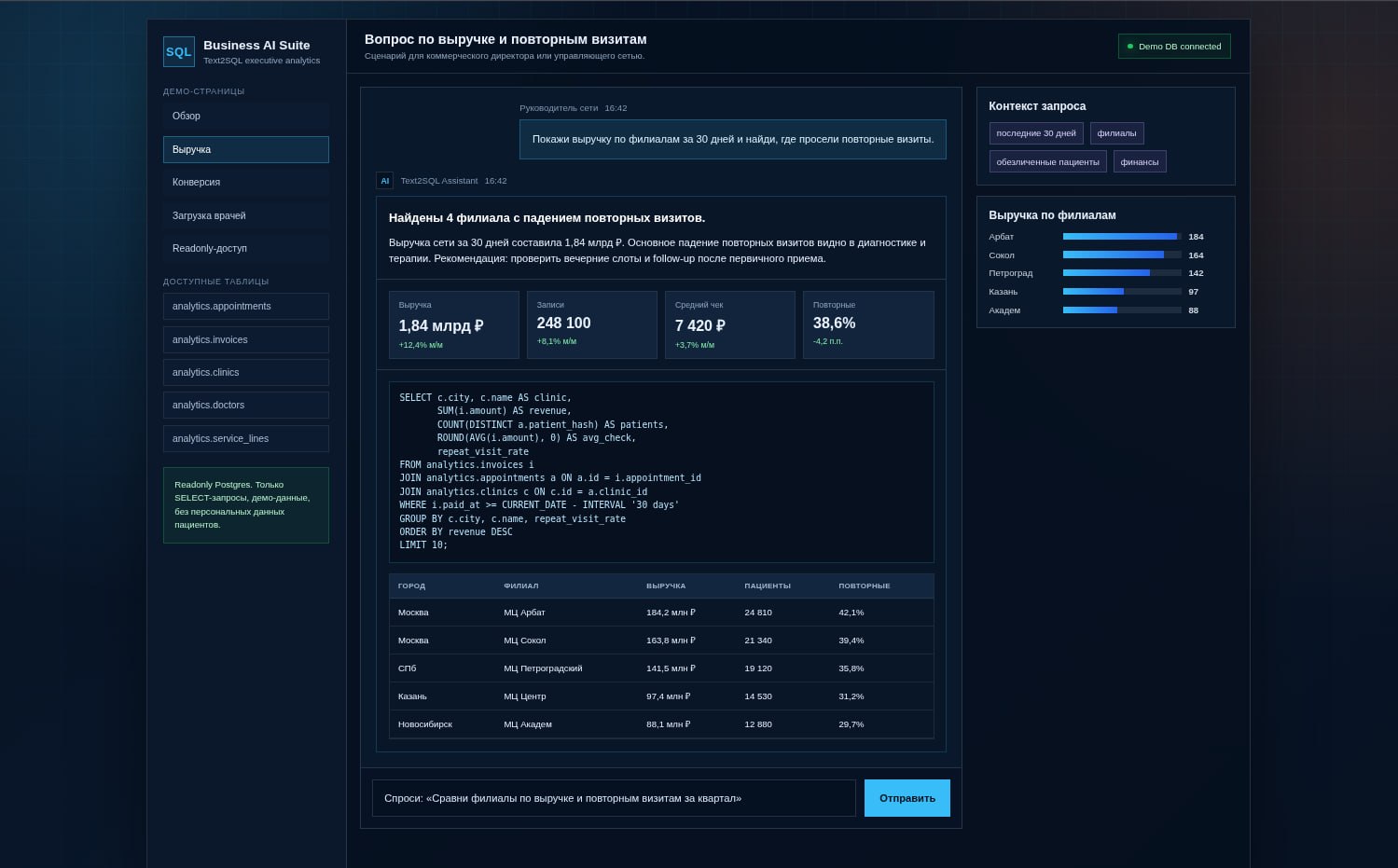Click the Отправить send button

coord(907,798)
